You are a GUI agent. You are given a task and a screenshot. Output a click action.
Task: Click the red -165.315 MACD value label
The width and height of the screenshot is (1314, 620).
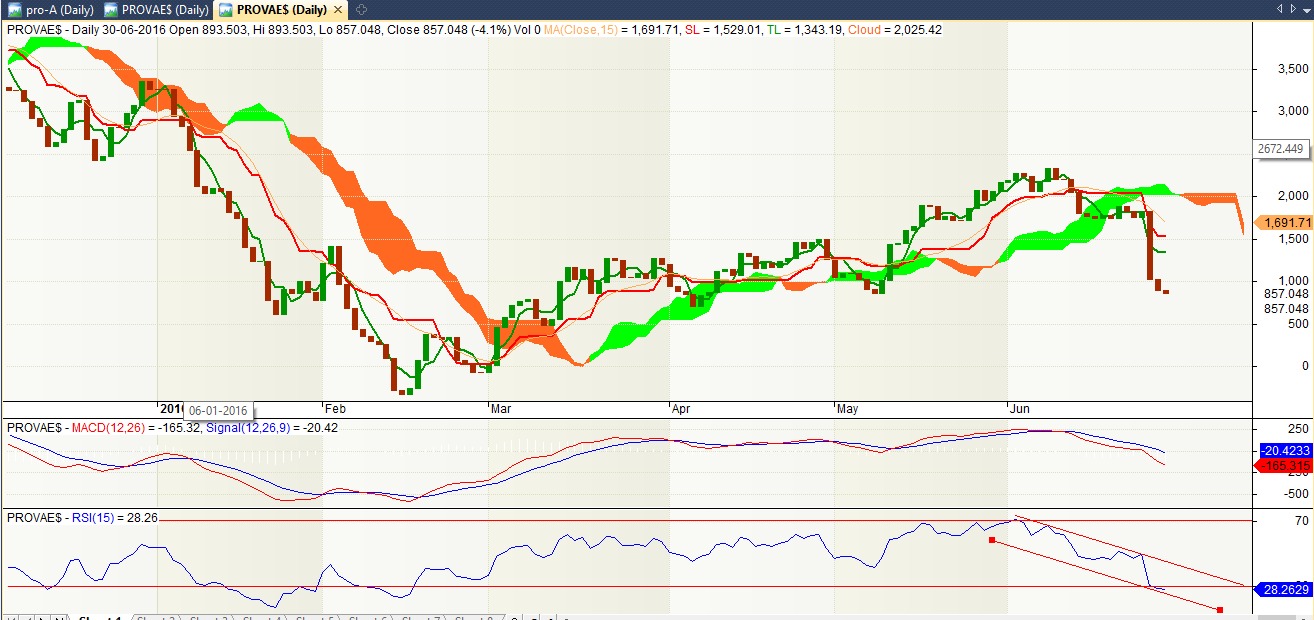(1284, 466)
